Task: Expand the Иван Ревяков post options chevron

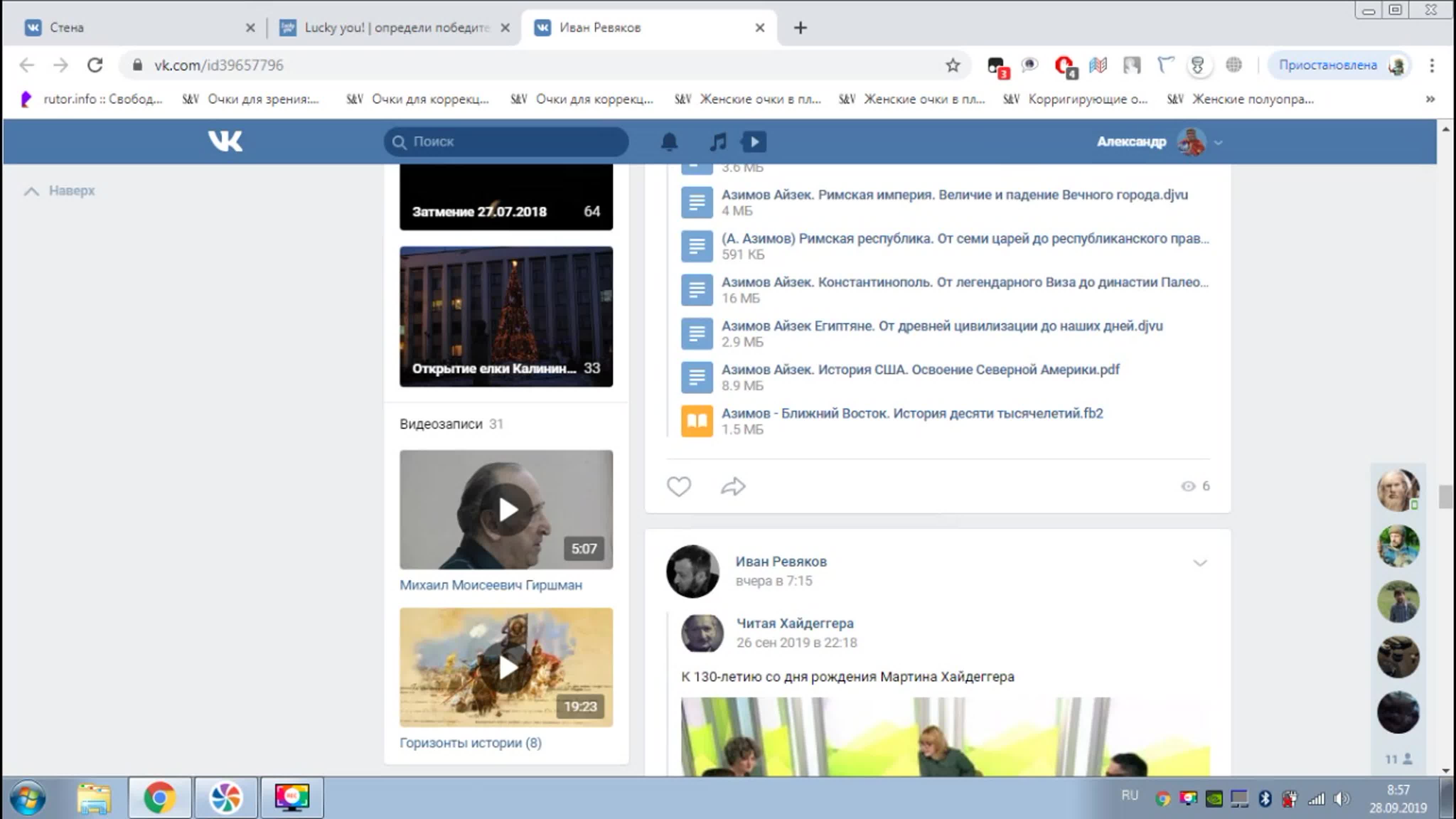Action: tap(1199, 563)
